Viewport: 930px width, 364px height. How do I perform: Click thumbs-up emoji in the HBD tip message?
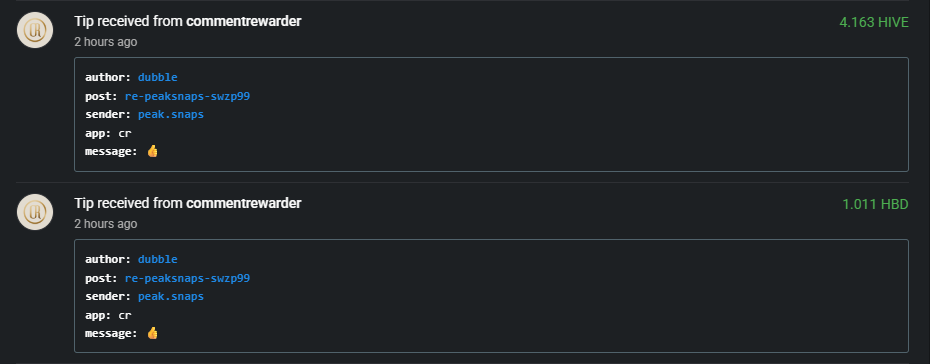tap(152, 333)
